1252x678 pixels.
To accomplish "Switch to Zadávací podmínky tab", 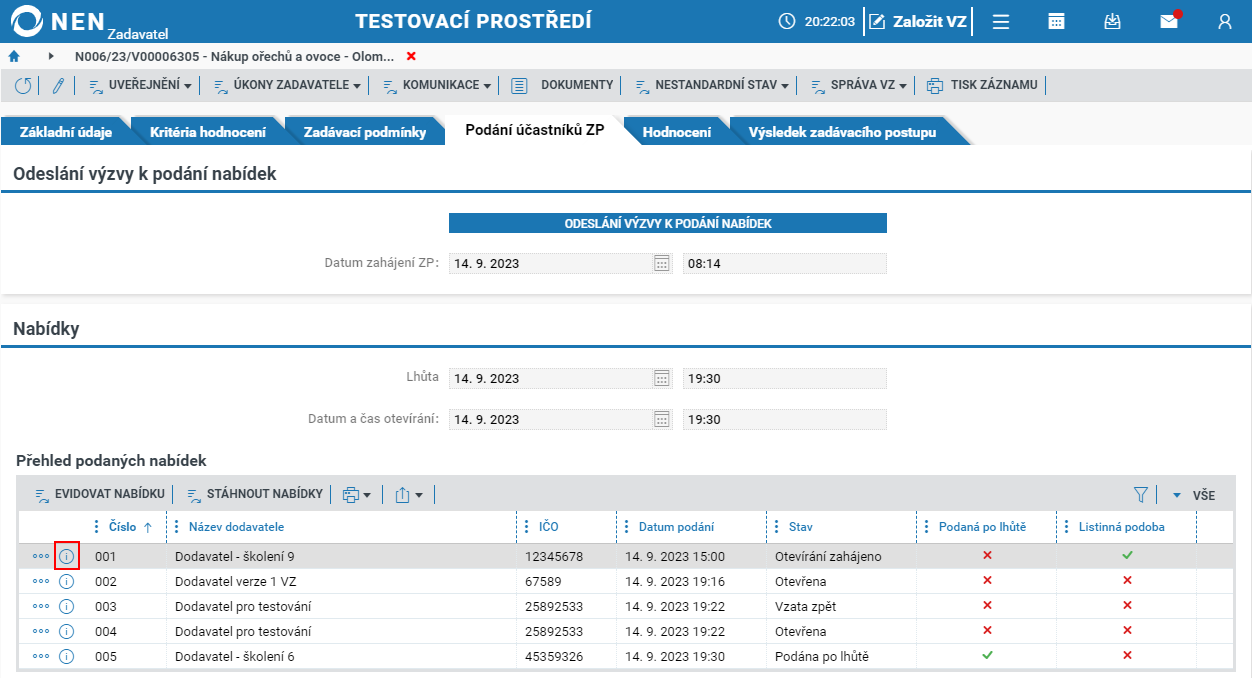I will click(365, 132).
